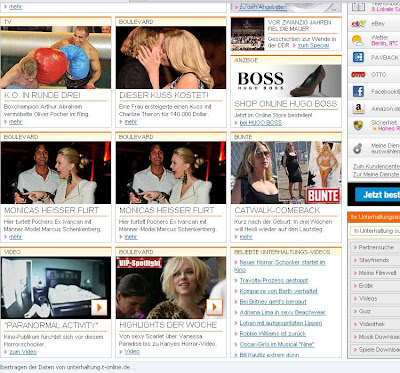
Task: Click the Hugo Boss shoe advertisement image
Action: 286,81
